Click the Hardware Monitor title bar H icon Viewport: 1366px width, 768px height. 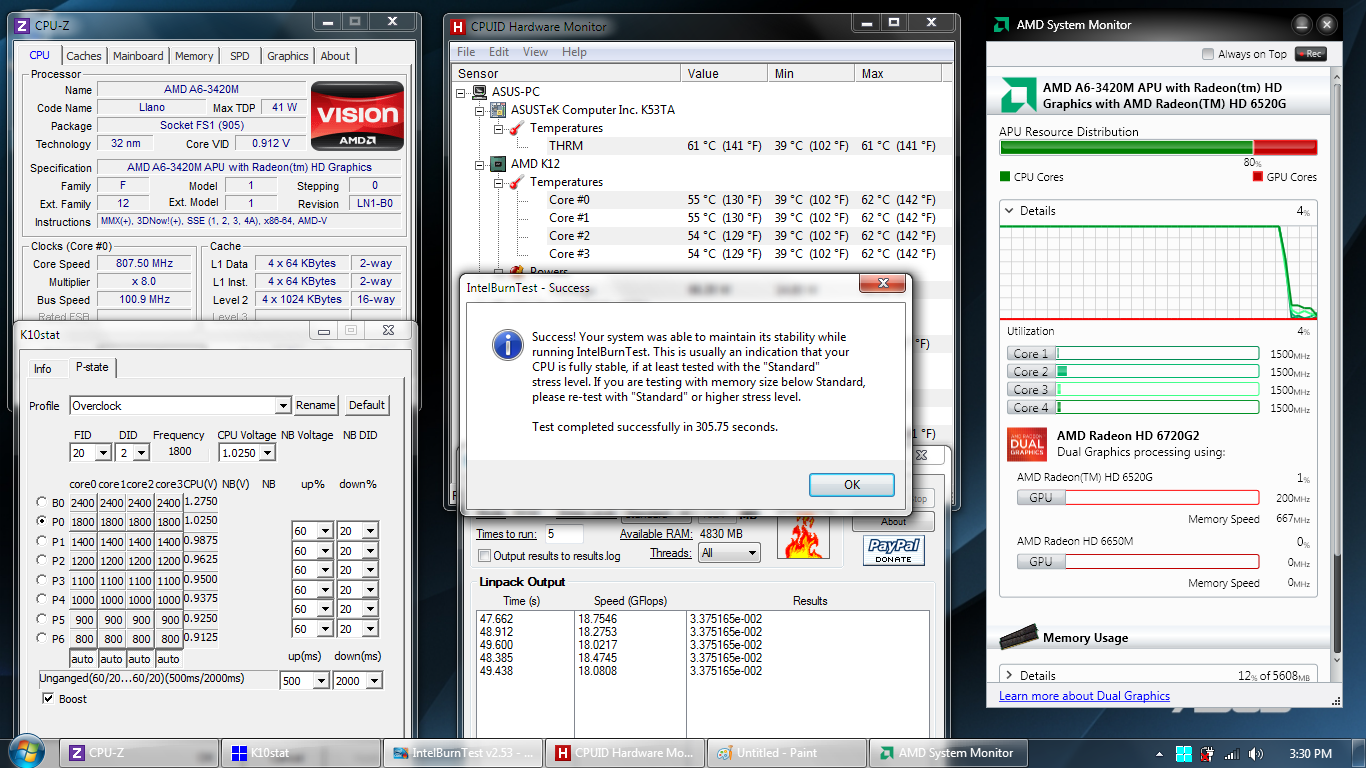click(458, 27)
